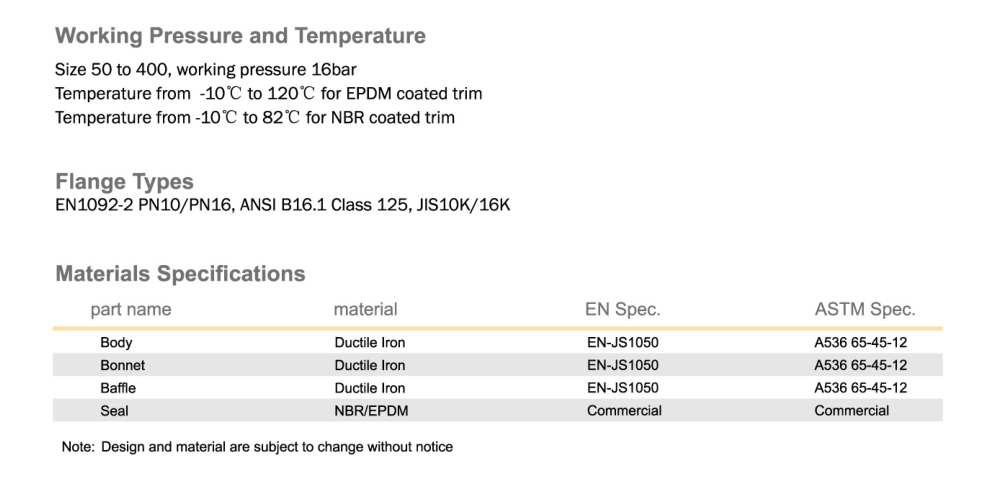This screenshot has height=498, width=991.
Task: Click the EN1092-2 PN10/PN16 flange standards line
Action: click(x=283, y=206)
